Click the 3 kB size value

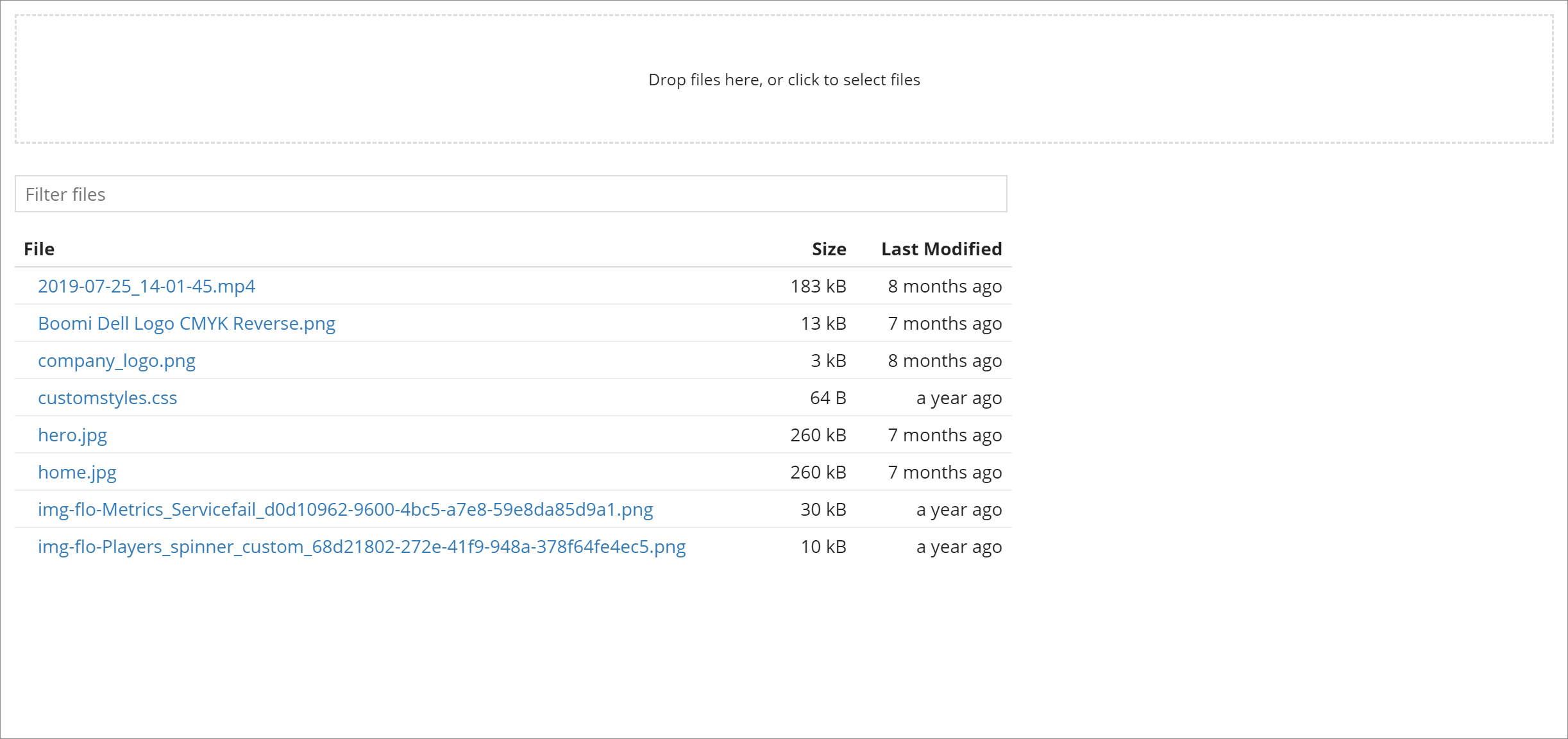(828, 361)
